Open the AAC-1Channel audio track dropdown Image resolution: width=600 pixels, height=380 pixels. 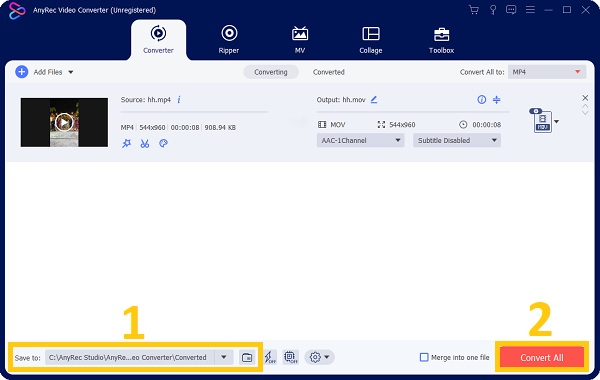360,140
